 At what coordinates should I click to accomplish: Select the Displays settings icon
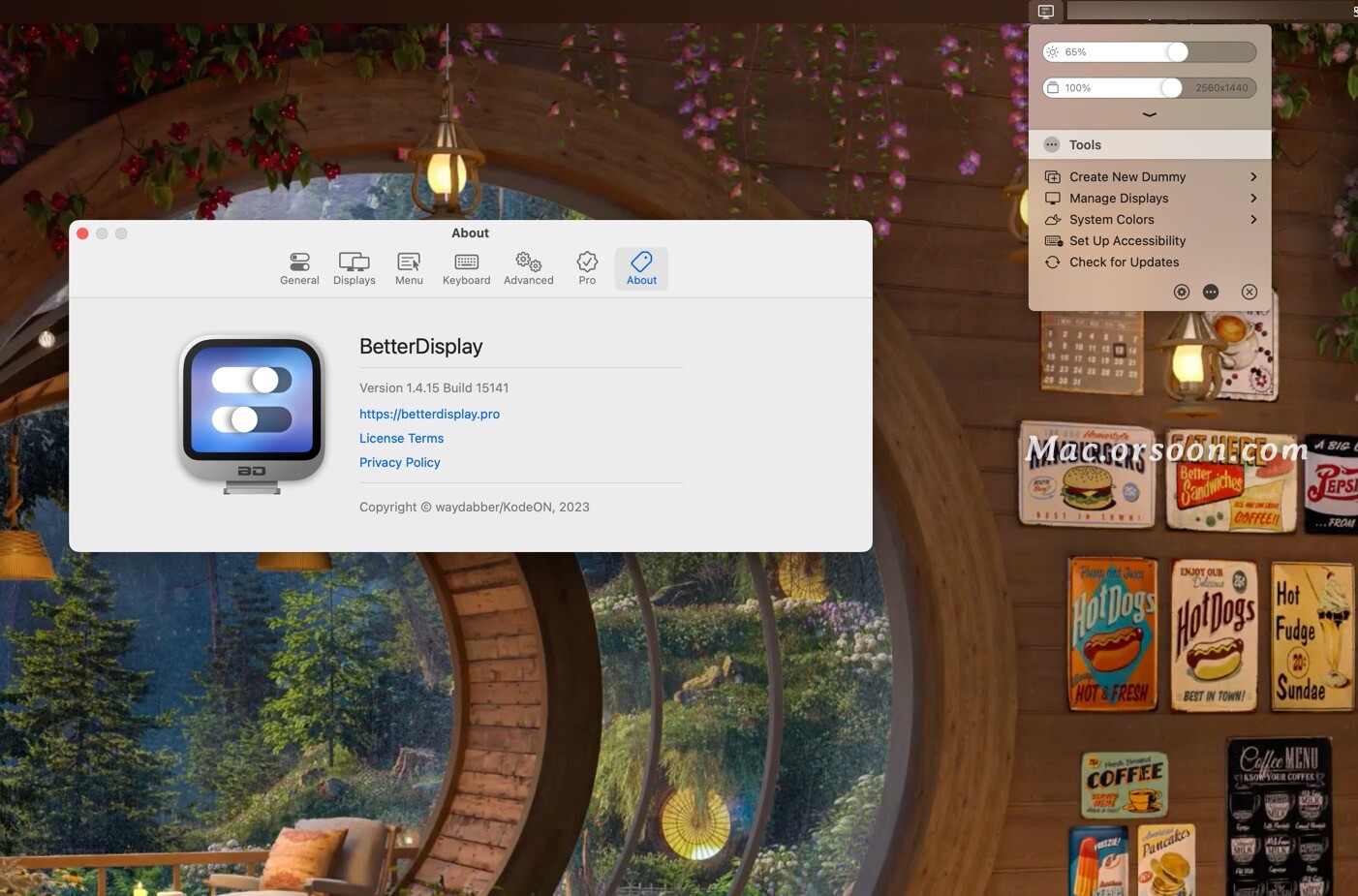354,267
